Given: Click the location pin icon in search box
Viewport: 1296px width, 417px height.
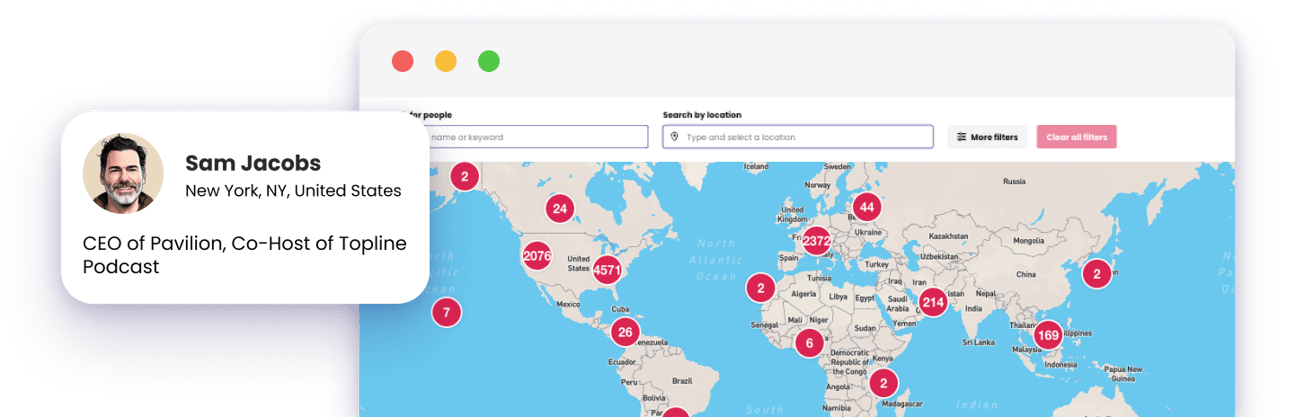Looking at the screenshot, I should coord(675,137).
